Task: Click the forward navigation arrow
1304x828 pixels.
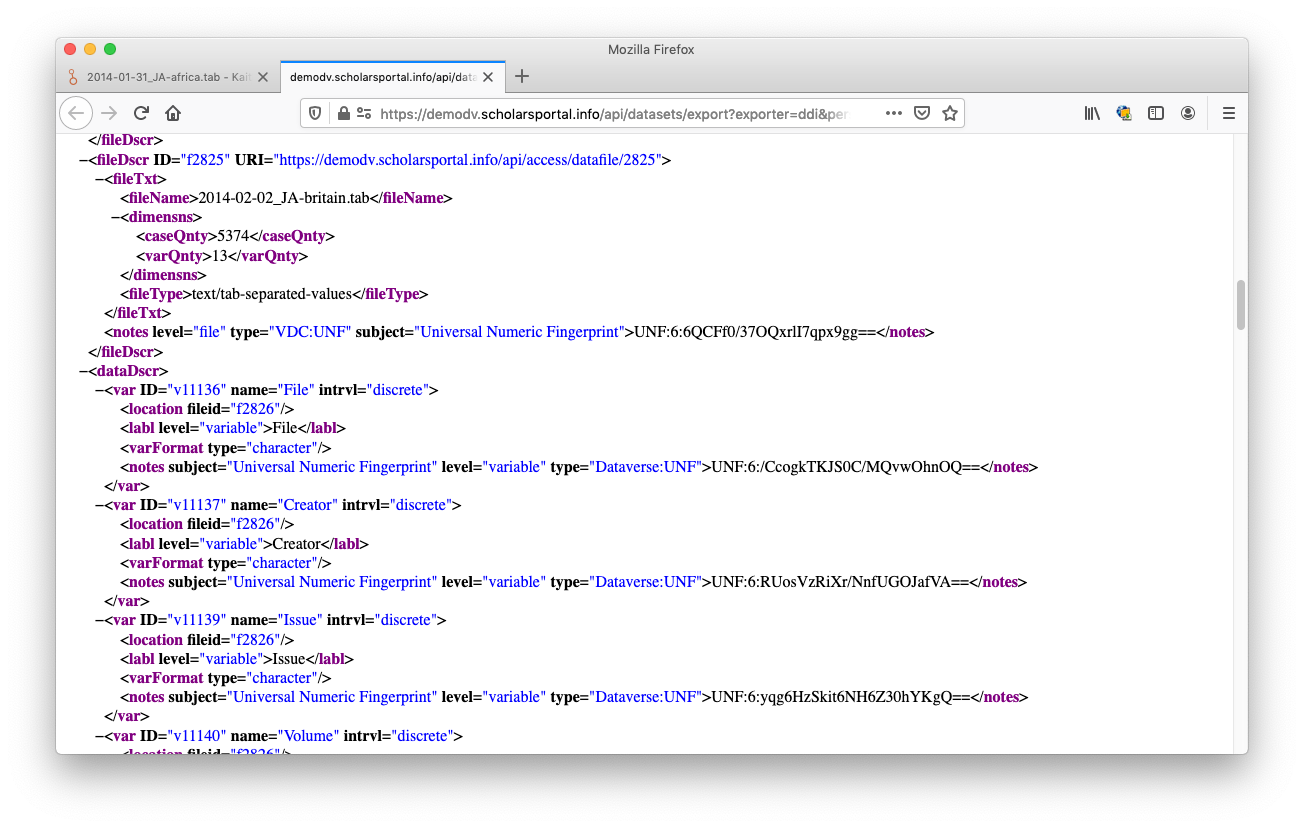Action: click(109, 113)
